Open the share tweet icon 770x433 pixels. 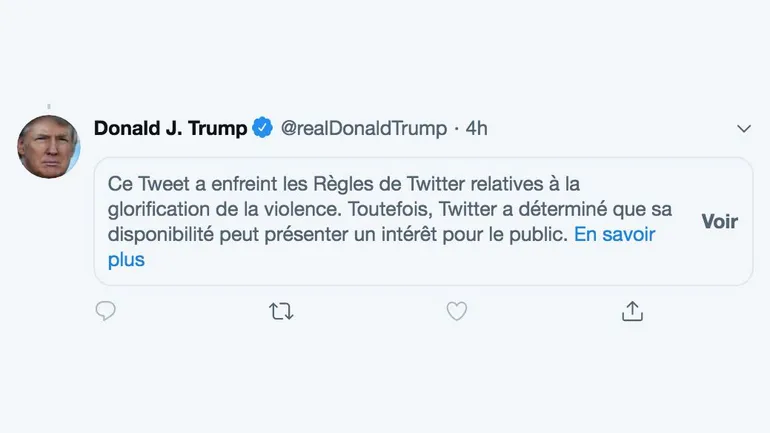point(632,312)
